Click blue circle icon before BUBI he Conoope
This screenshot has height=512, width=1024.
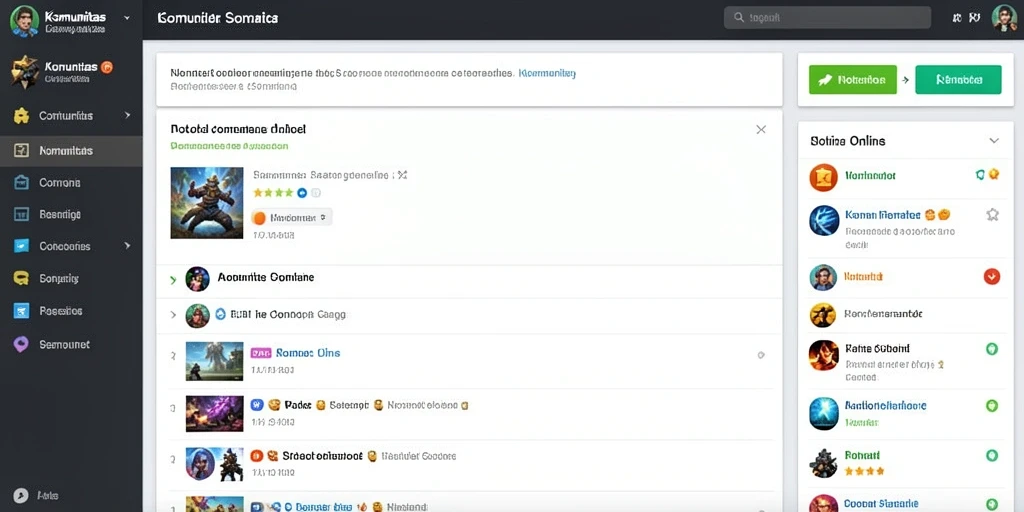tap(220, 314)
